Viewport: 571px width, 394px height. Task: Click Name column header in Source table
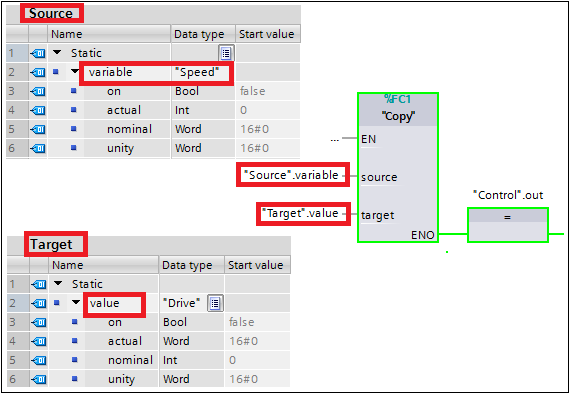pyautogui.click(x=109, y=34)
